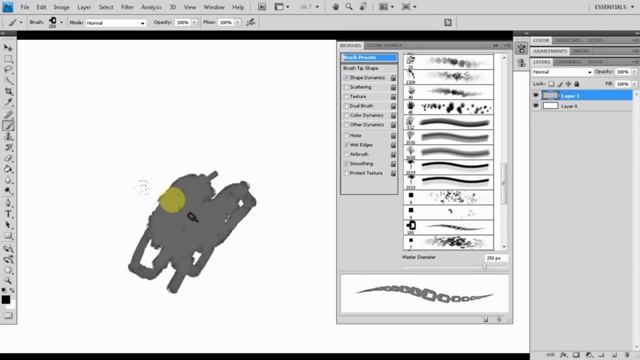
Task: Click the foreground color swatch
Action: pos(6,300)
